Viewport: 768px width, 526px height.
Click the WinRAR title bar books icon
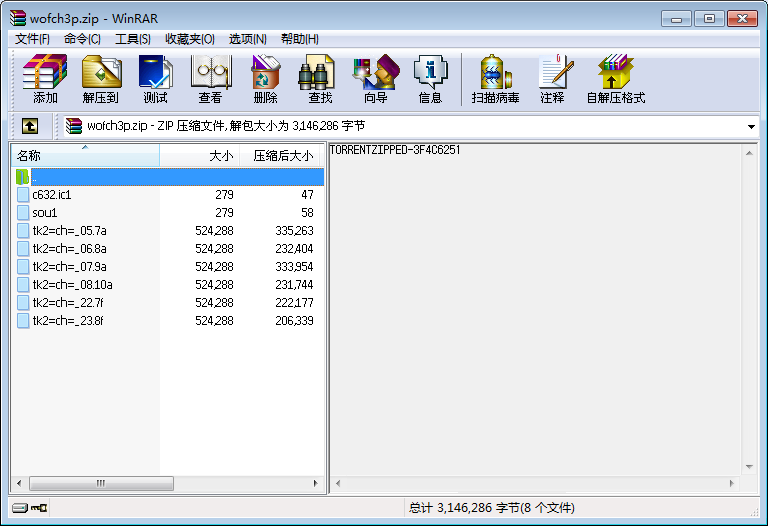pyautogui.click(x=18, y=18)
